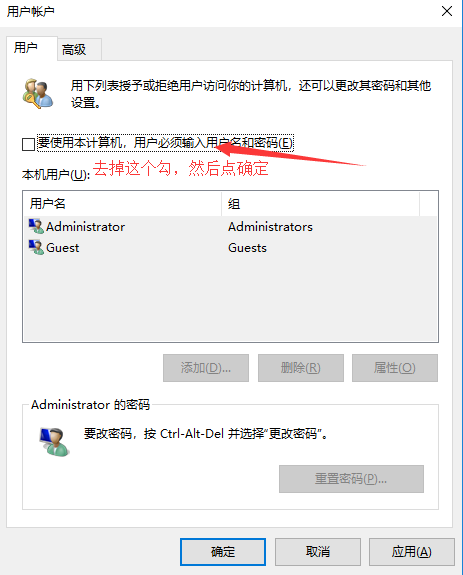Click the users-with-key icon at top
This screenshot has height=575, width=463.
[x=38, y=94]
